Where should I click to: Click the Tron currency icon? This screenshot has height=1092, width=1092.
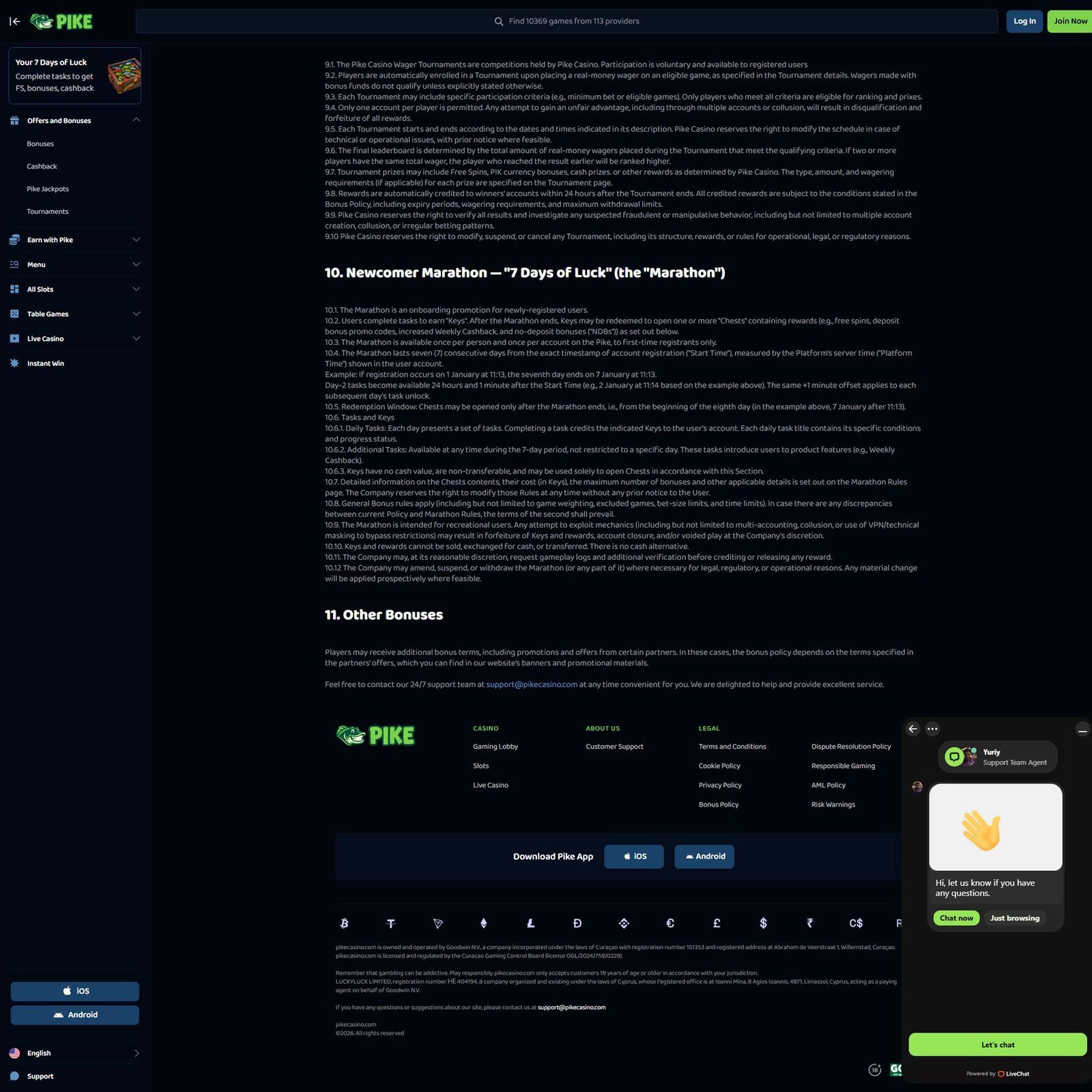(438, 923)
